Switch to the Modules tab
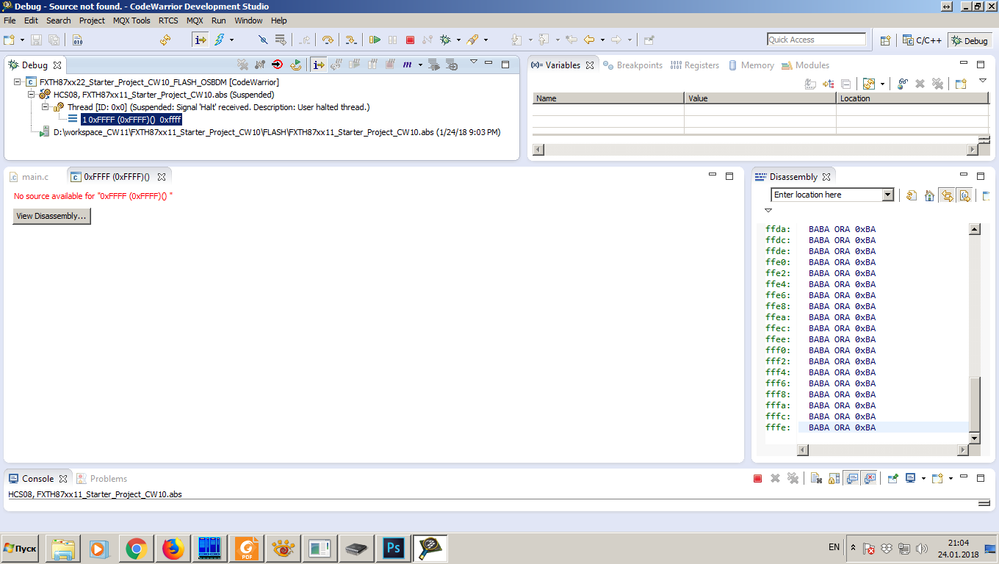The image size is (999, 564). (805, 65)
